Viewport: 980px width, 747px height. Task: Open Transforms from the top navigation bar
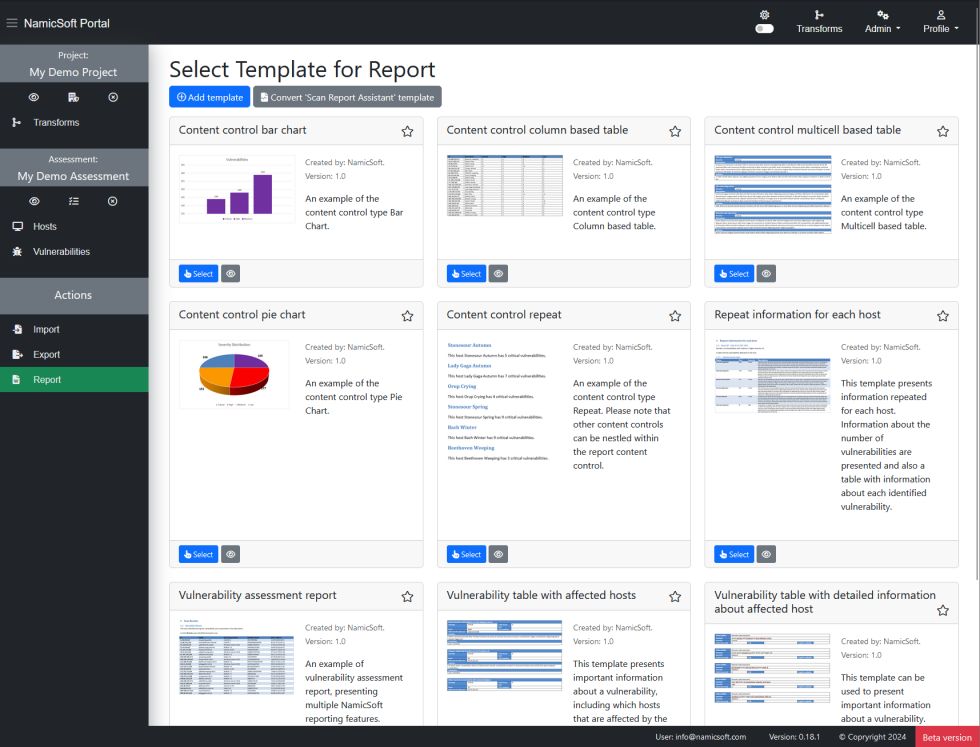(819, 22)
